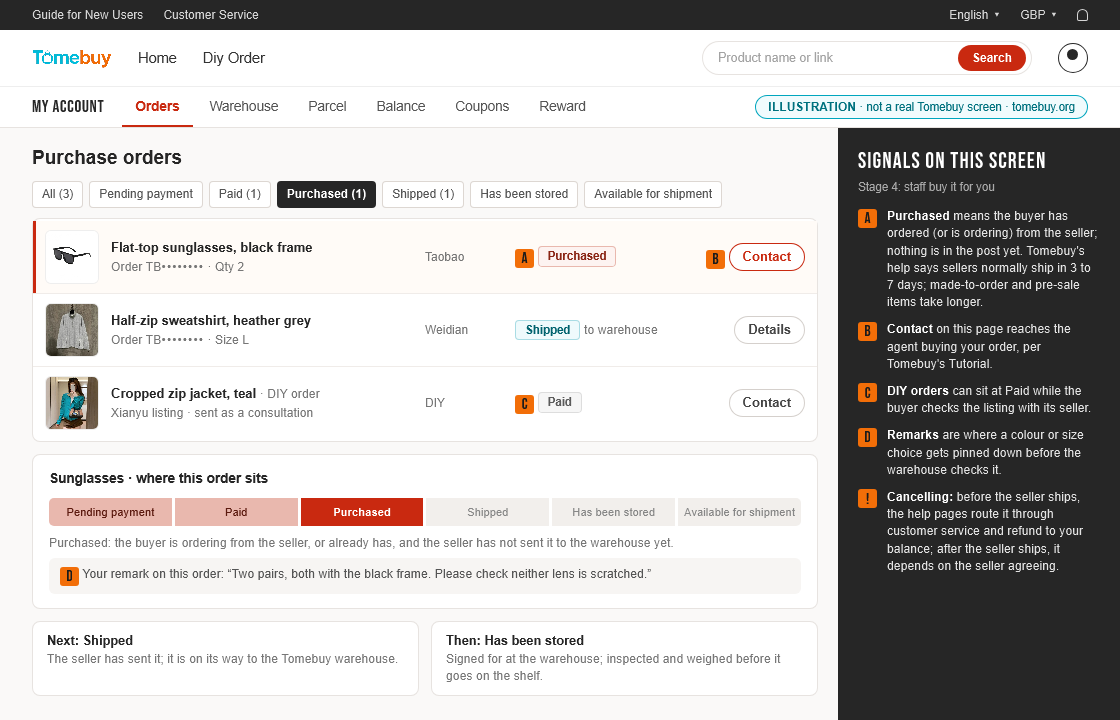This screenshot has width=1120, height=720.
Task: Select the Purchased (1) filter chip
Action: 326,194
